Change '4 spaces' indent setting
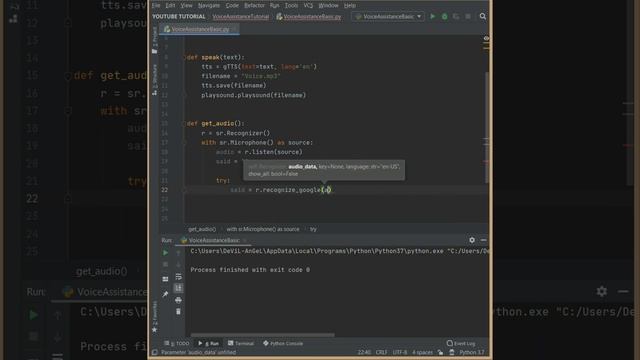This screenshot has height=360, width=640. coord(422,352)
